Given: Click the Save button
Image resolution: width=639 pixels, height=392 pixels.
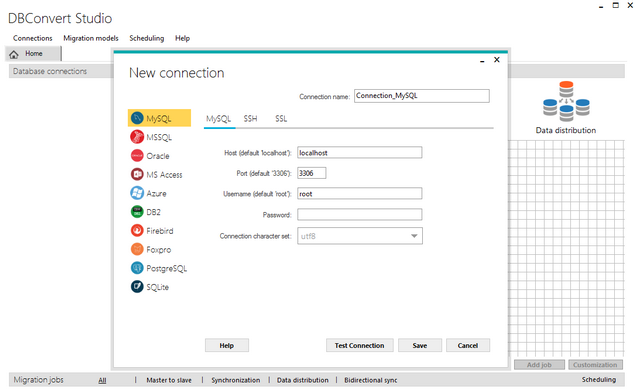Looking at the screenshot, I should tap(420, 346).
